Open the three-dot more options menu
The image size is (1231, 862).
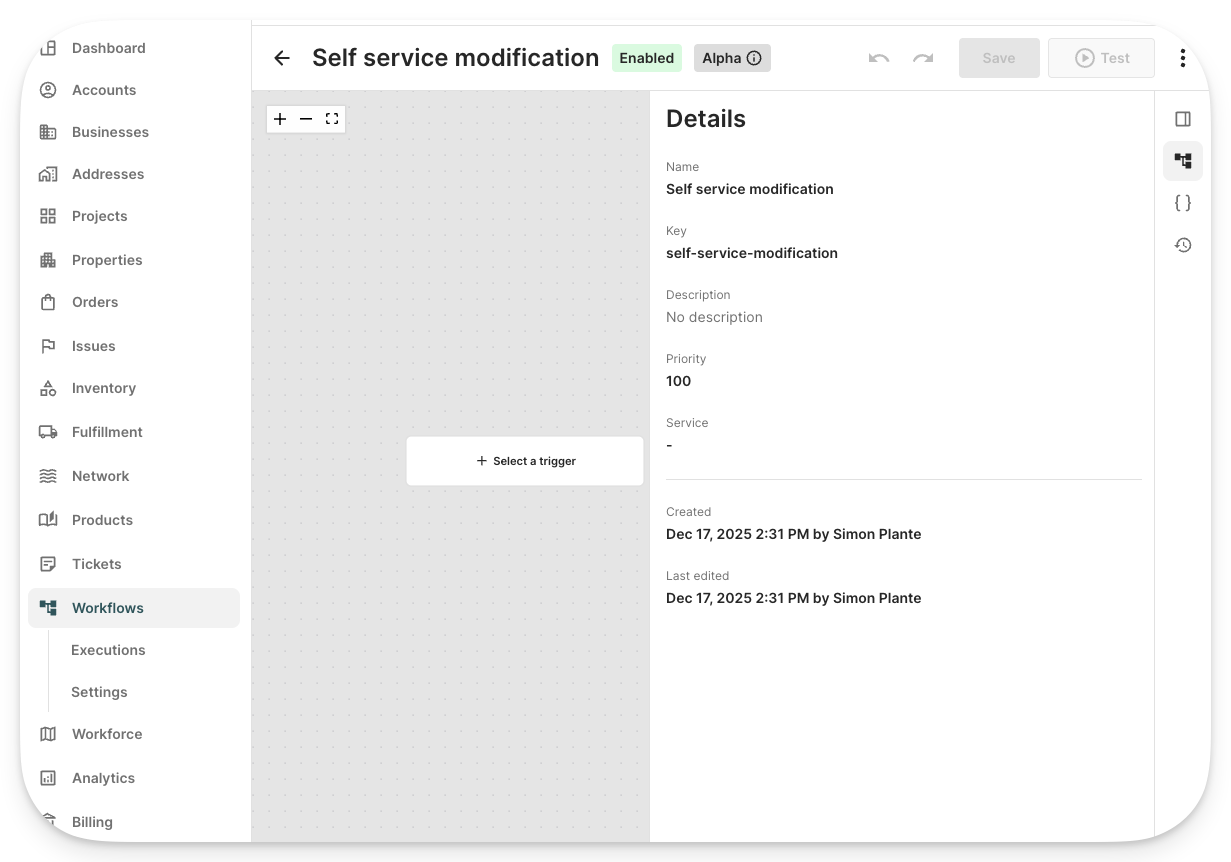(1183, 58)
